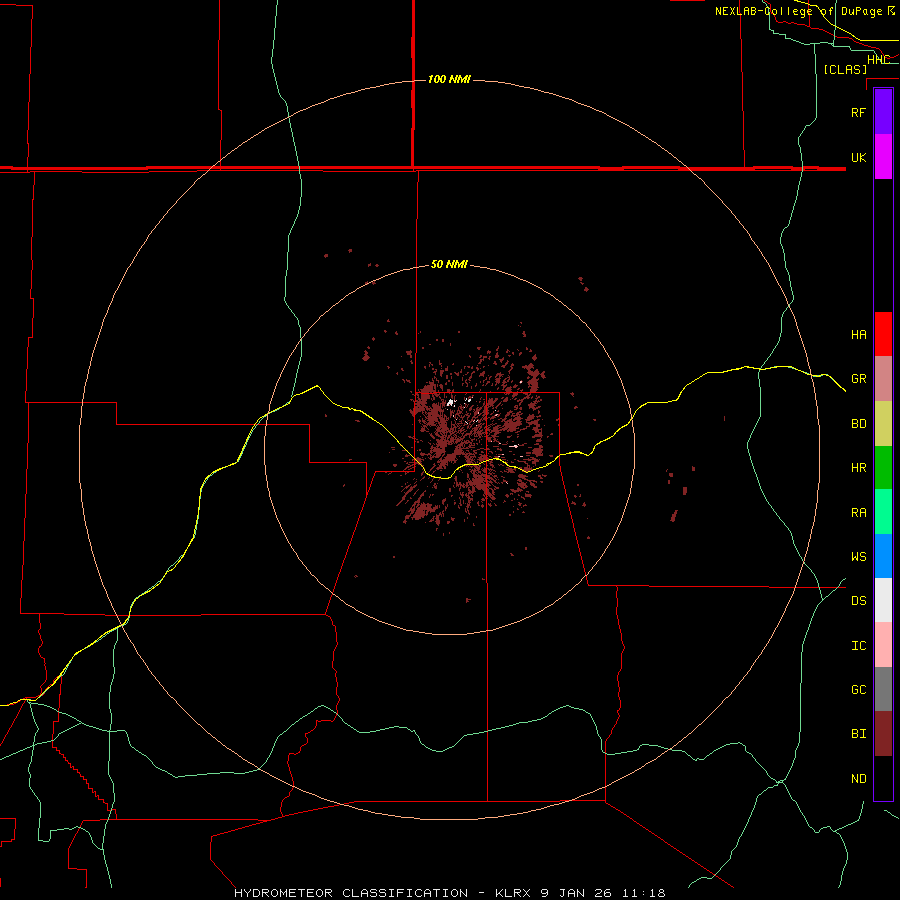Click the RA light green legend swatch

click(883, 512)
